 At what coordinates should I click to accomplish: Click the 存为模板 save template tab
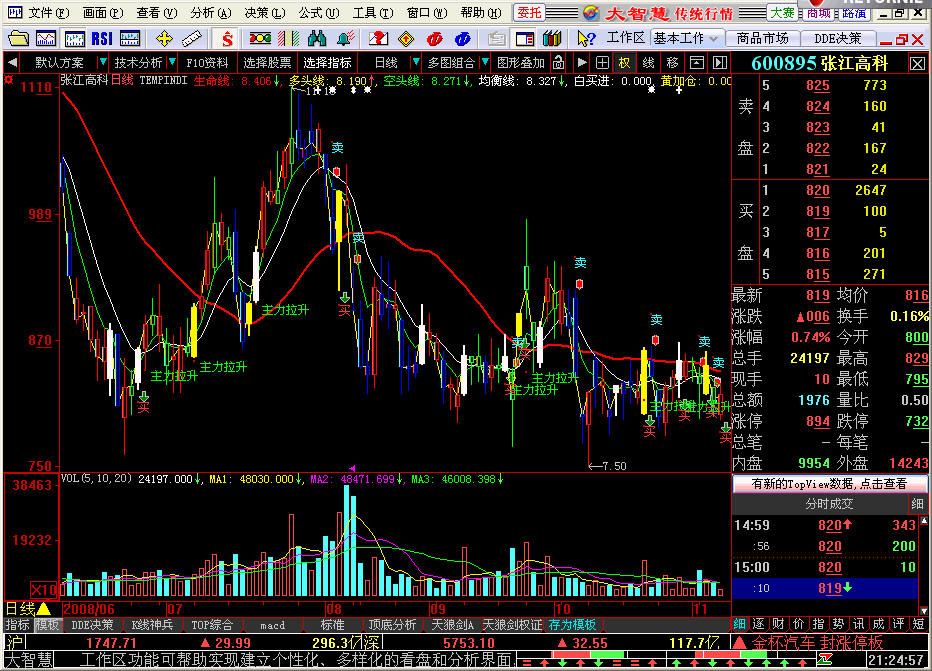(572, 625)
